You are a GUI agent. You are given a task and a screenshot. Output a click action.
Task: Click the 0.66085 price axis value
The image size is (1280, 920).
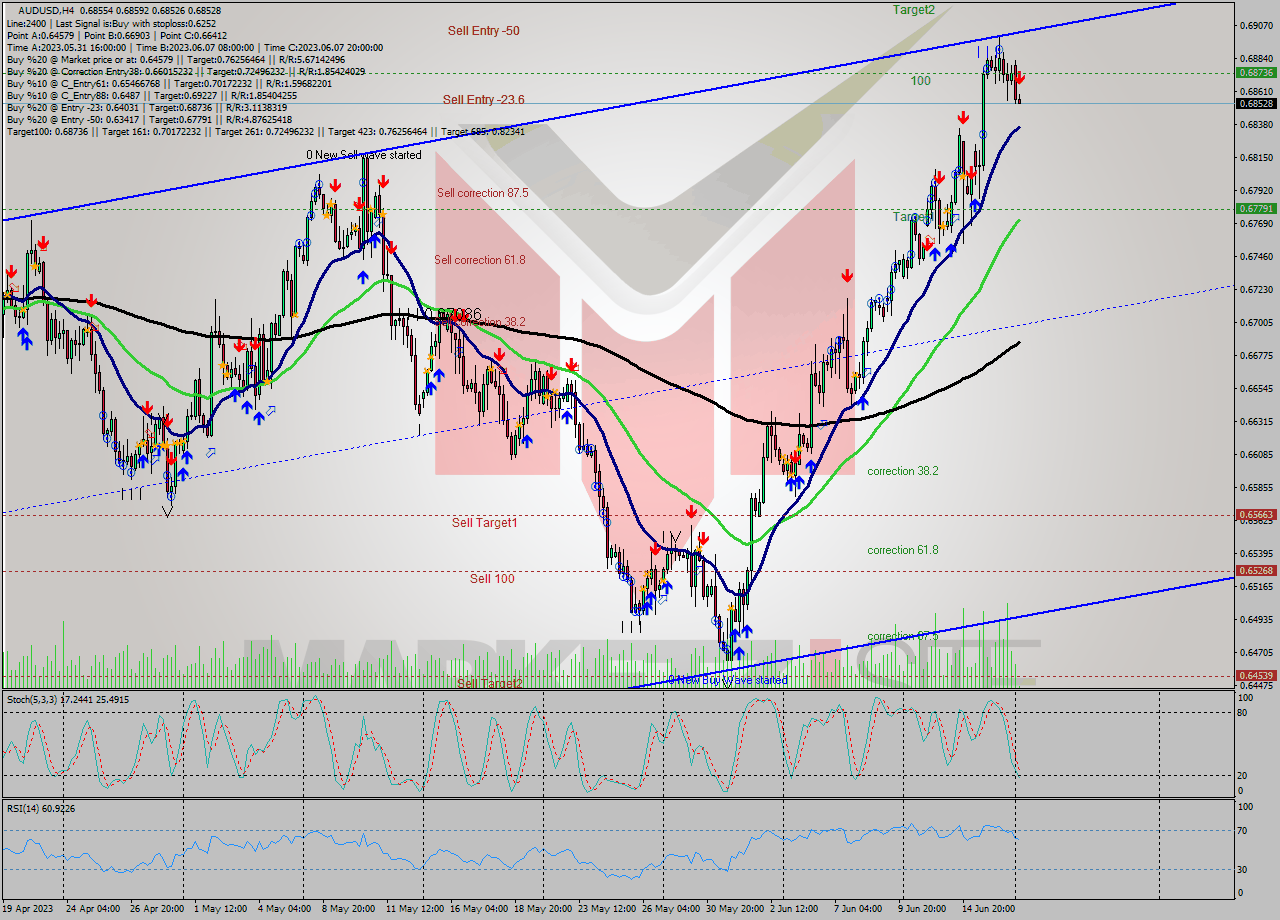click(x=1256, y=454)
